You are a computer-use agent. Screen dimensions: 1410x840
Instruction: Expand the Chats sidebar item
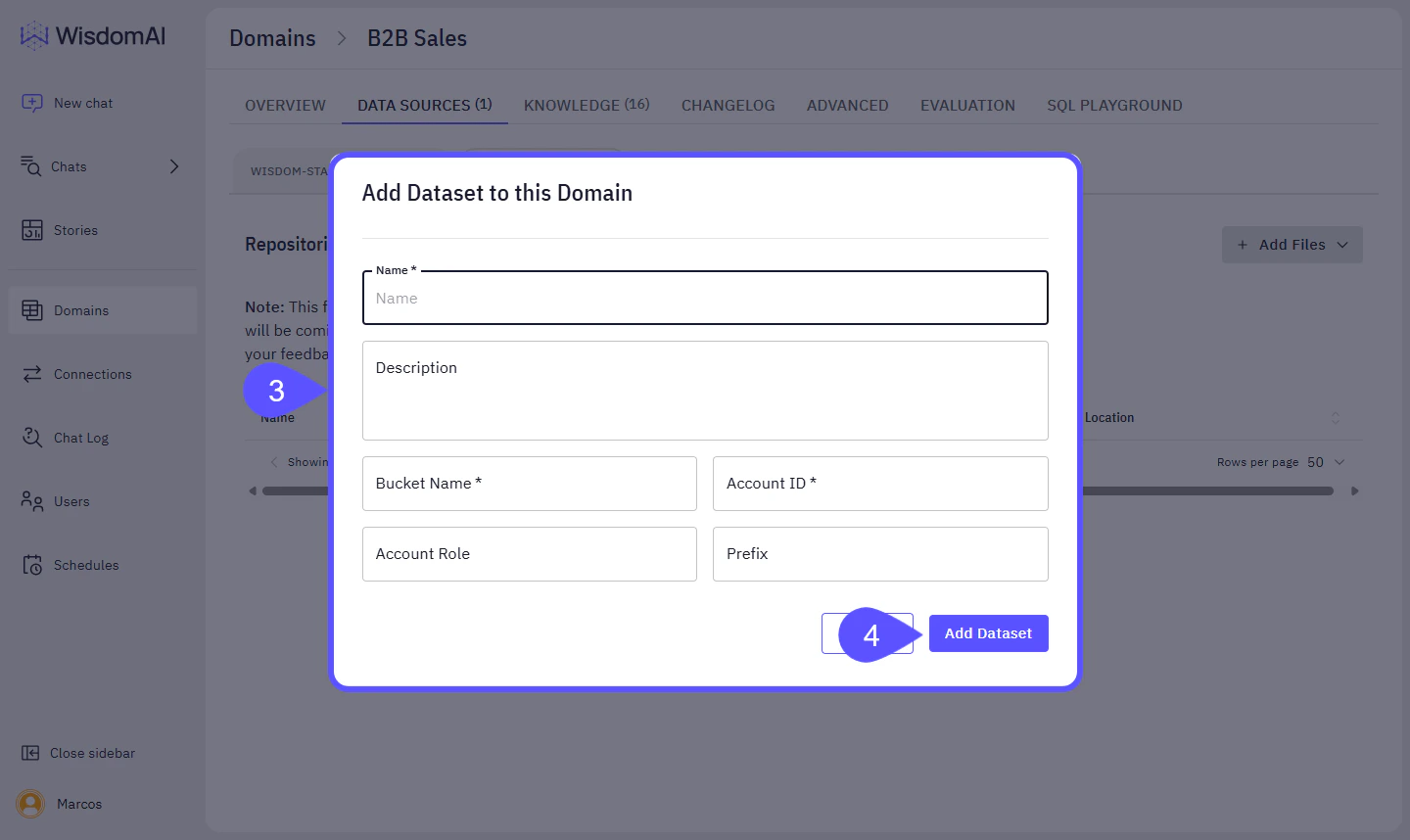176,166
